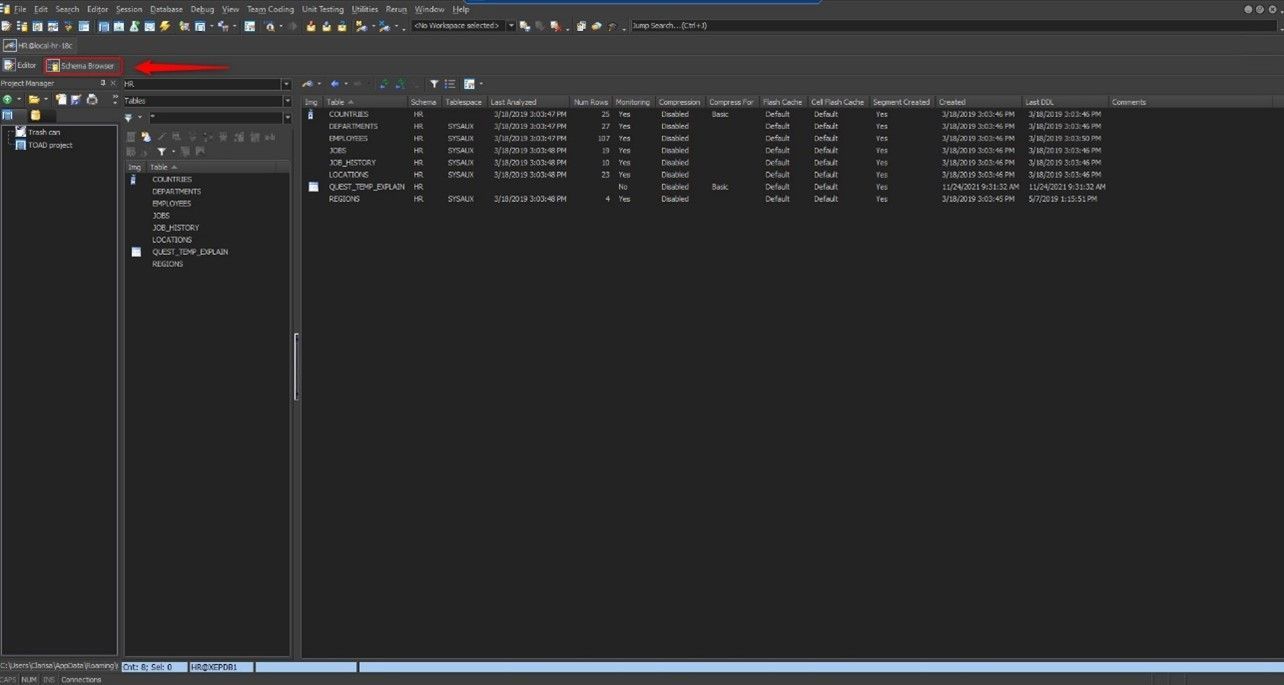The width and height of the screenshot is (1284, 685).
Task: Open the Schema Browser tab
Action: [83, 65]
